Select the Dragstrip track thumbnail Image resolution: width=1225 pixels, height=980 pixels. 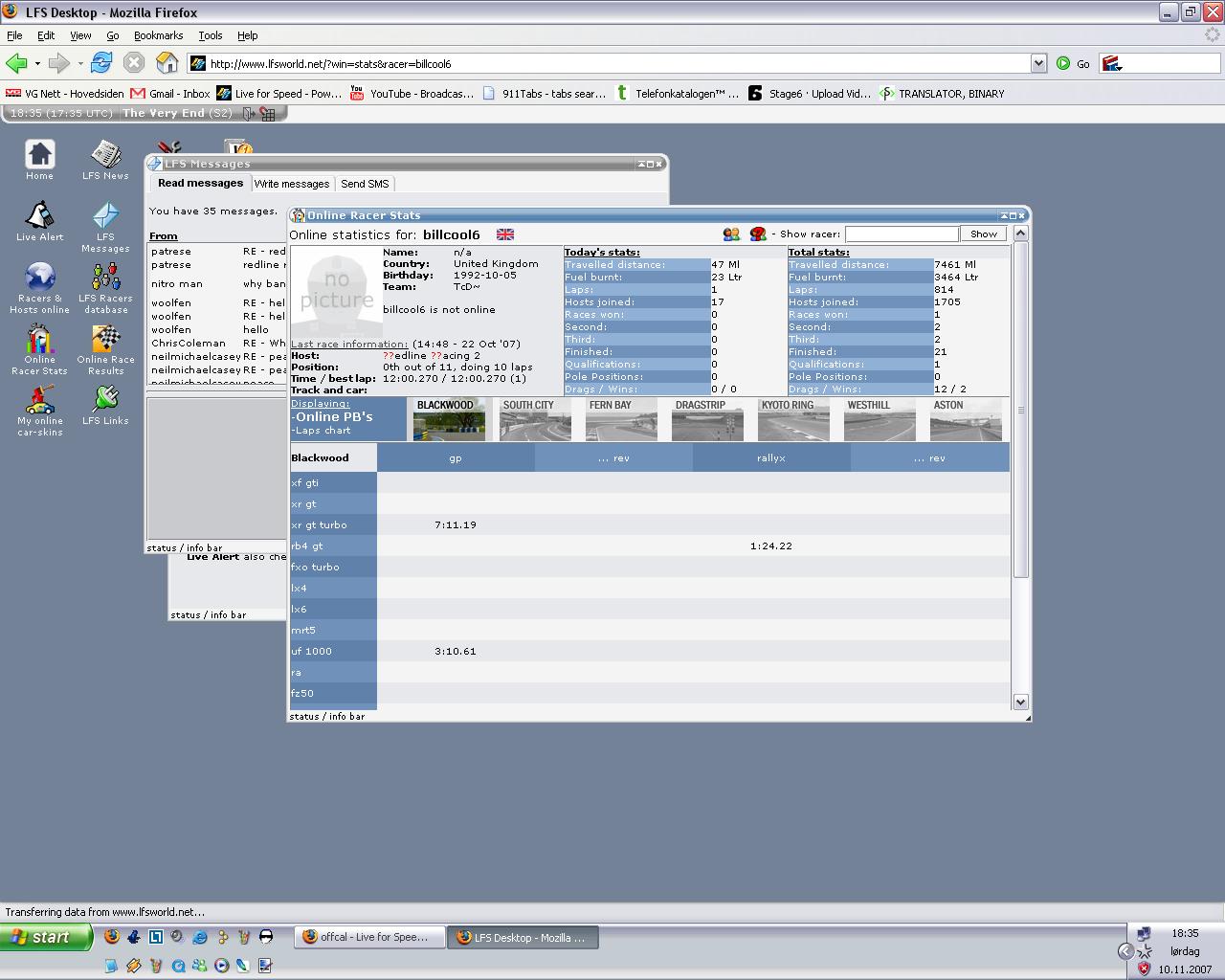click(x=707, y=420)
